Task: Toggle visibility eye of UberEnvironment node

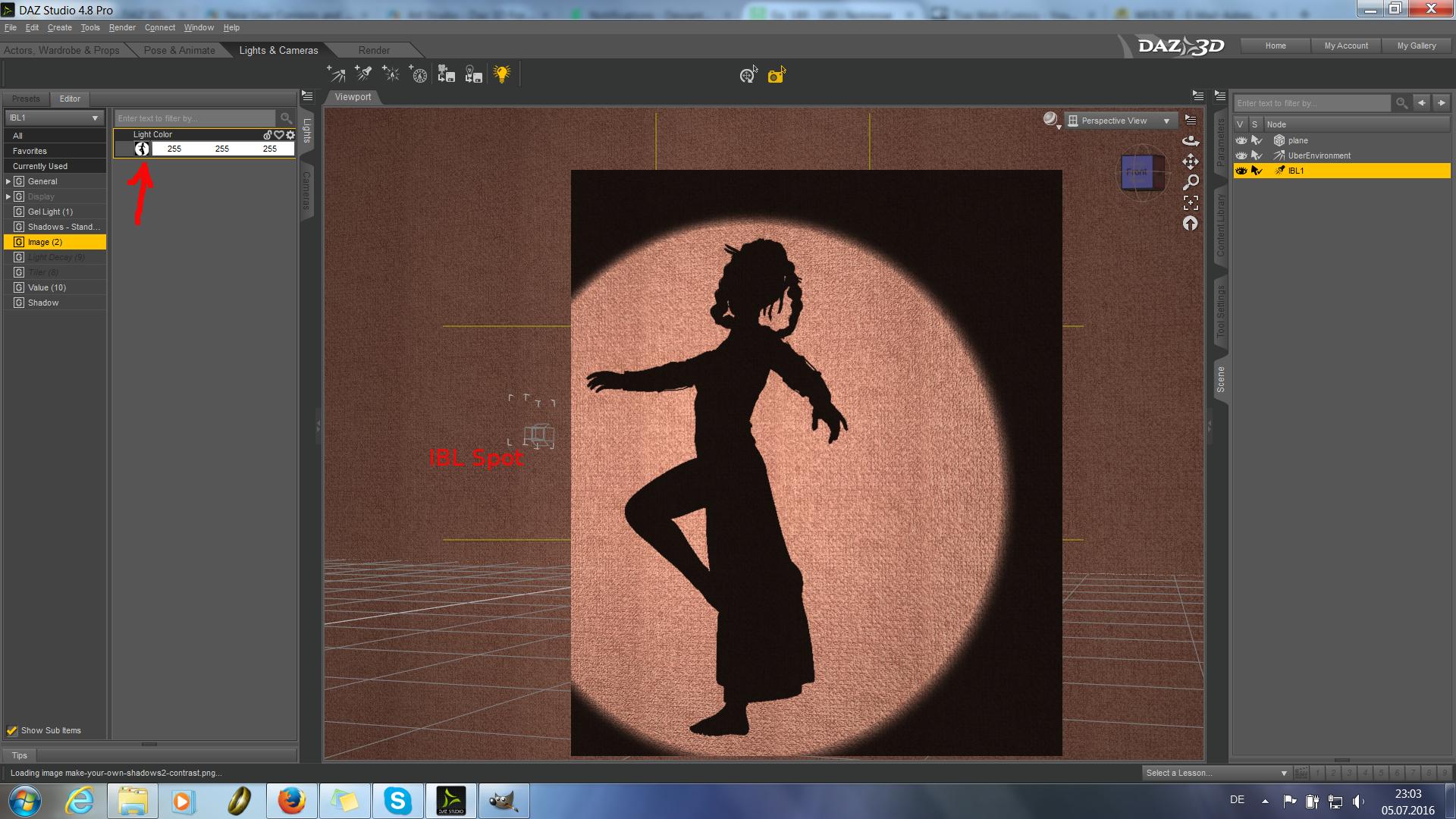Action: coord(1241,155)
